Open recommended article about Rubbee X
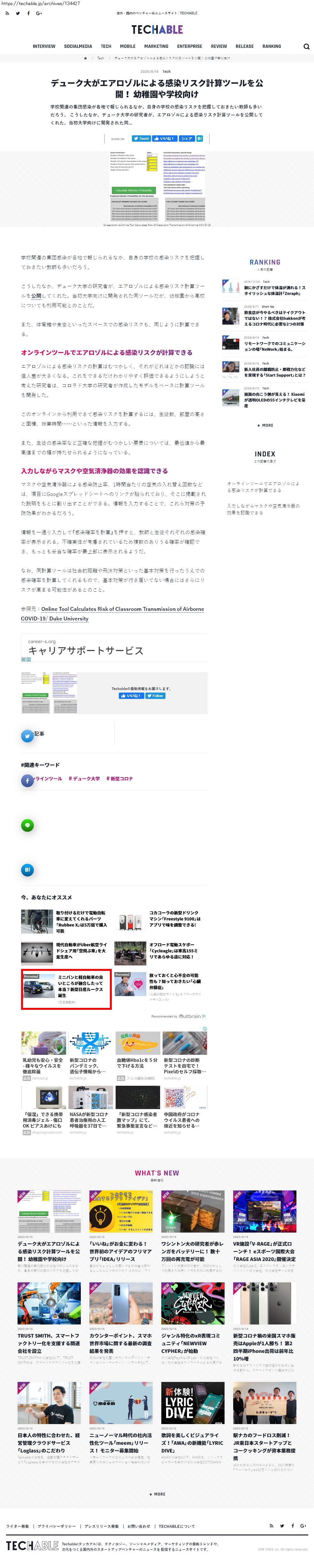Screen dimensions: 314x1568 click(65, 922)
